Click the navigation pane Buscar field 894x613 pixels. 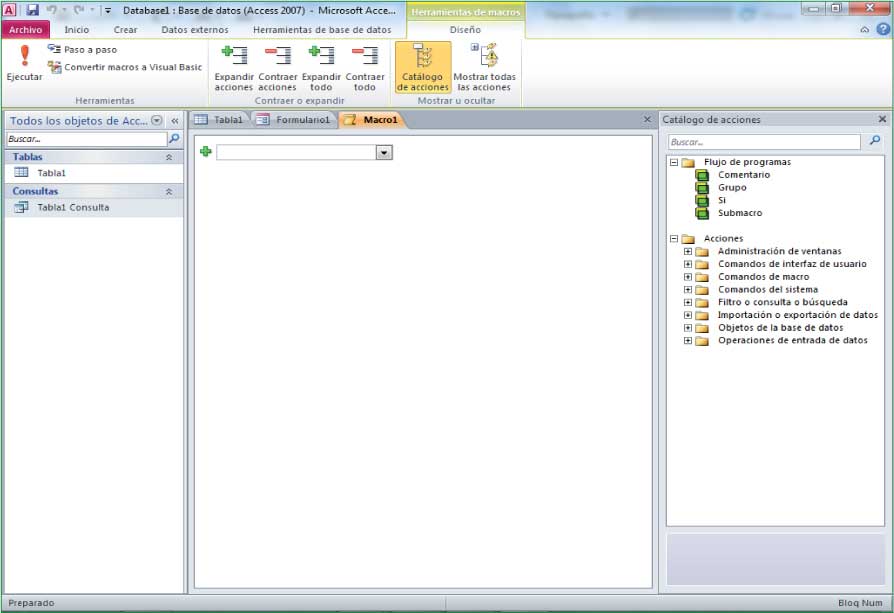click(87, 139)
